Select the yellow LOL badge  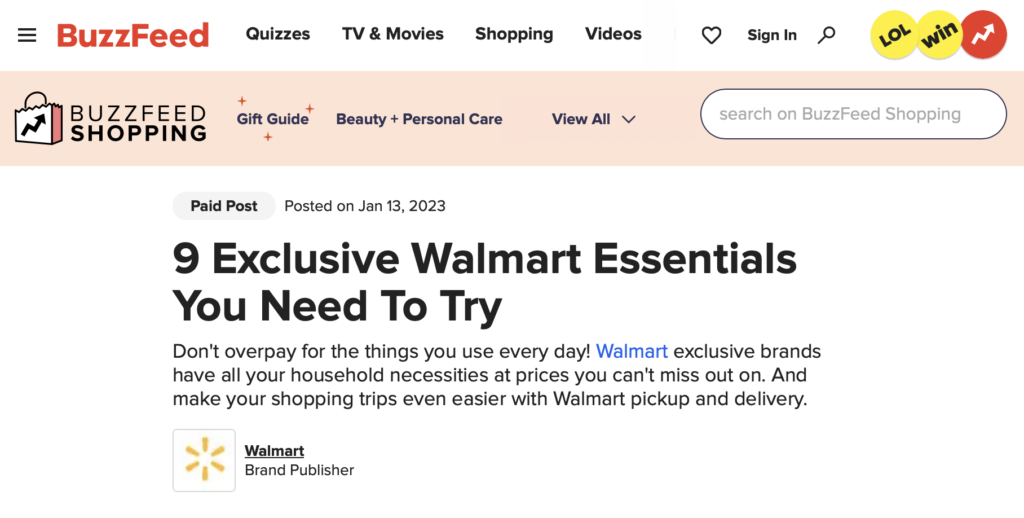click(x=893, y=35)
